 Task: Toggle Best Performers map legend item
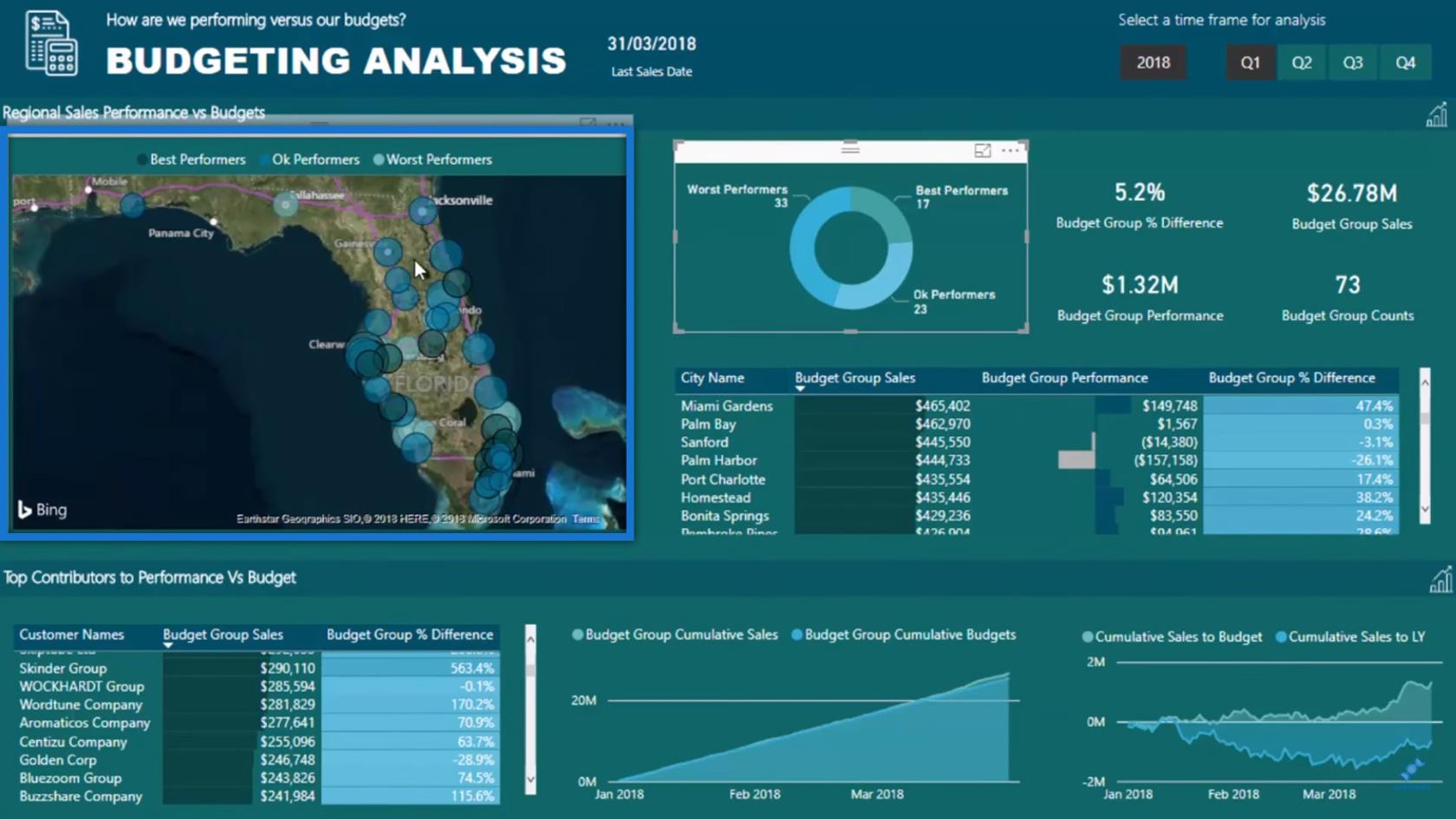191,159
